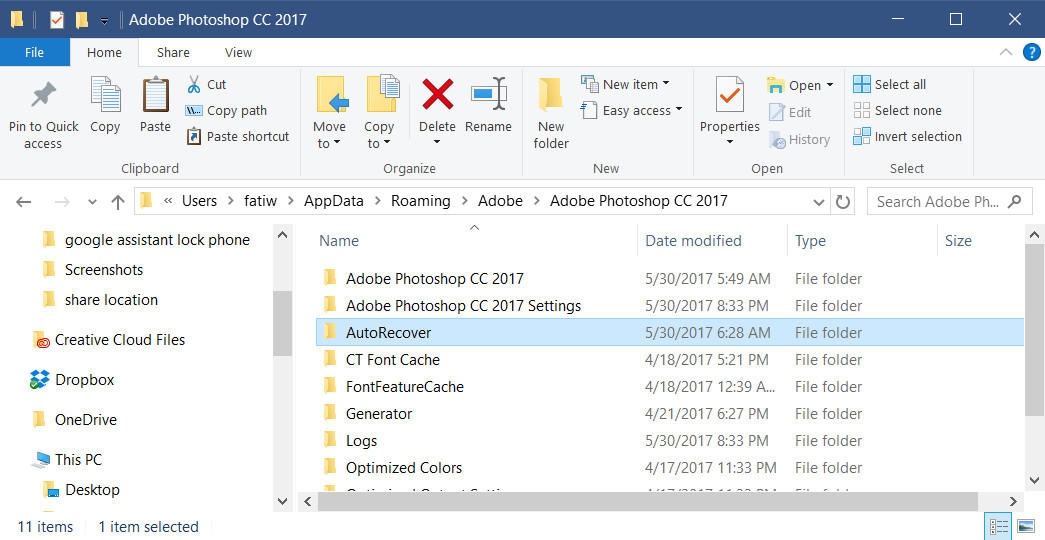Open the Copy to menu
Screen dimensions: 1045x540
click(x=379, y=113)
